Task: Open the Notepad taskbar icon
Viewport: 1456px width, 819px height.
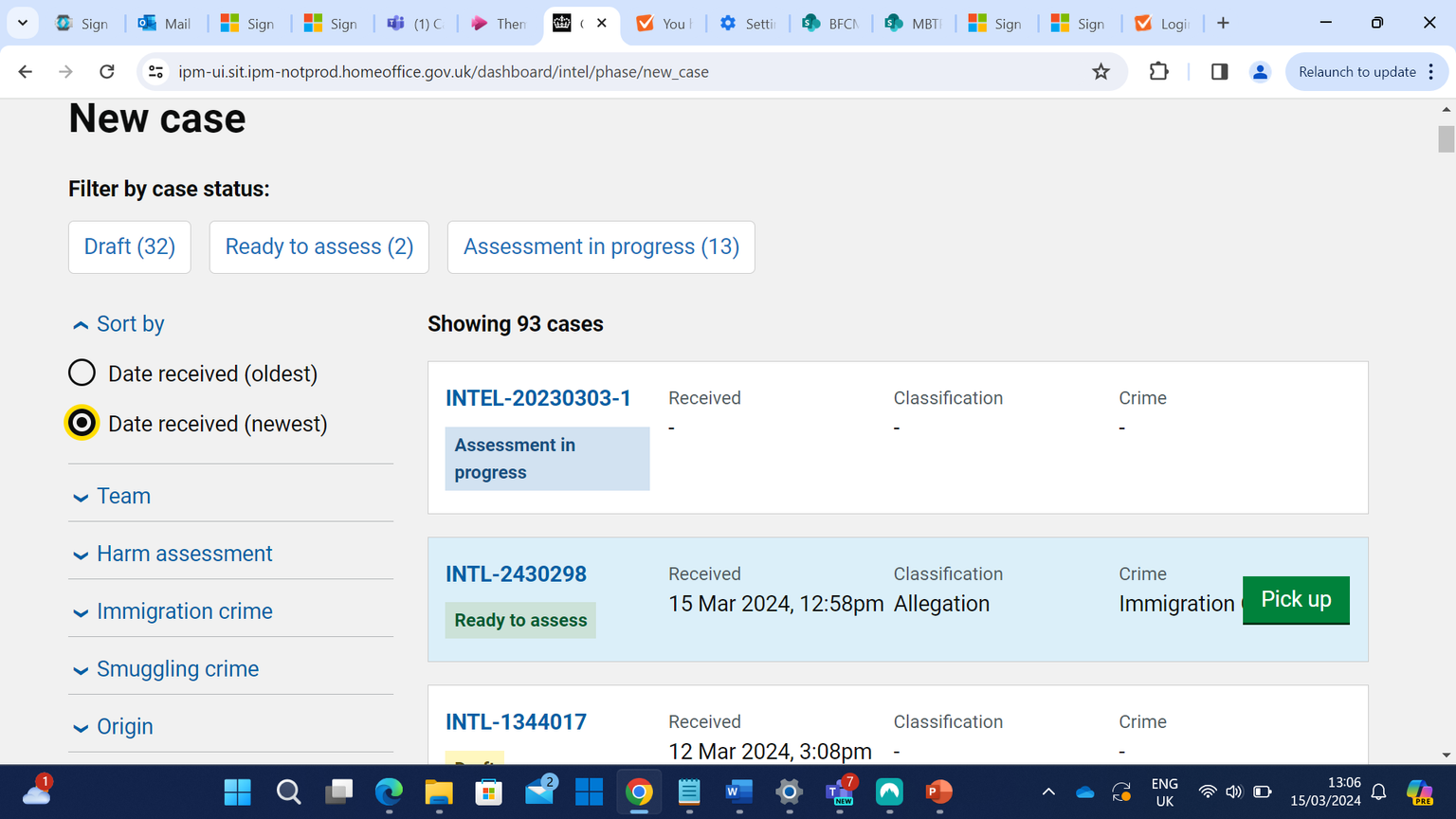Action: click(x=689, y=792)
